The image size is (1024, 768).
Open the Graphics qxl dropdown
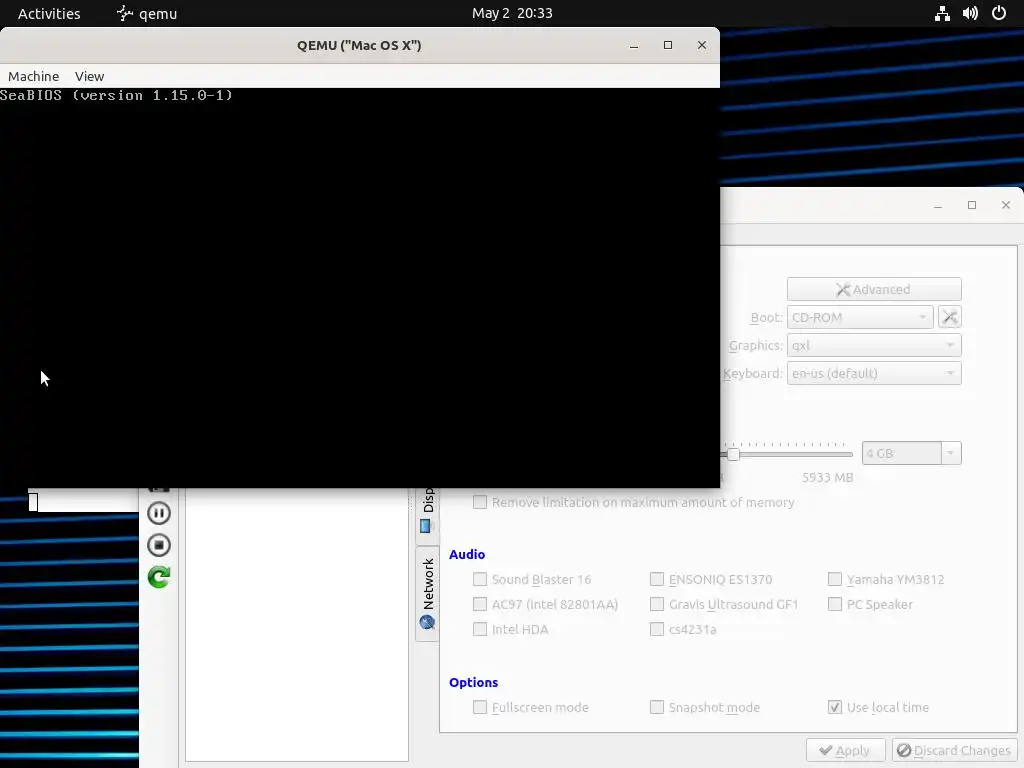(x=874, y=345)
